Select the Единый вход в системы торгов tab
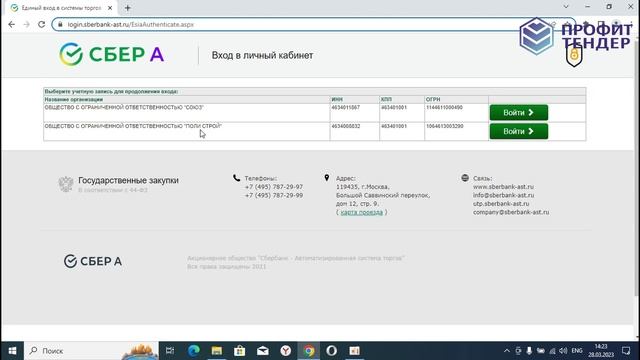 61,8
